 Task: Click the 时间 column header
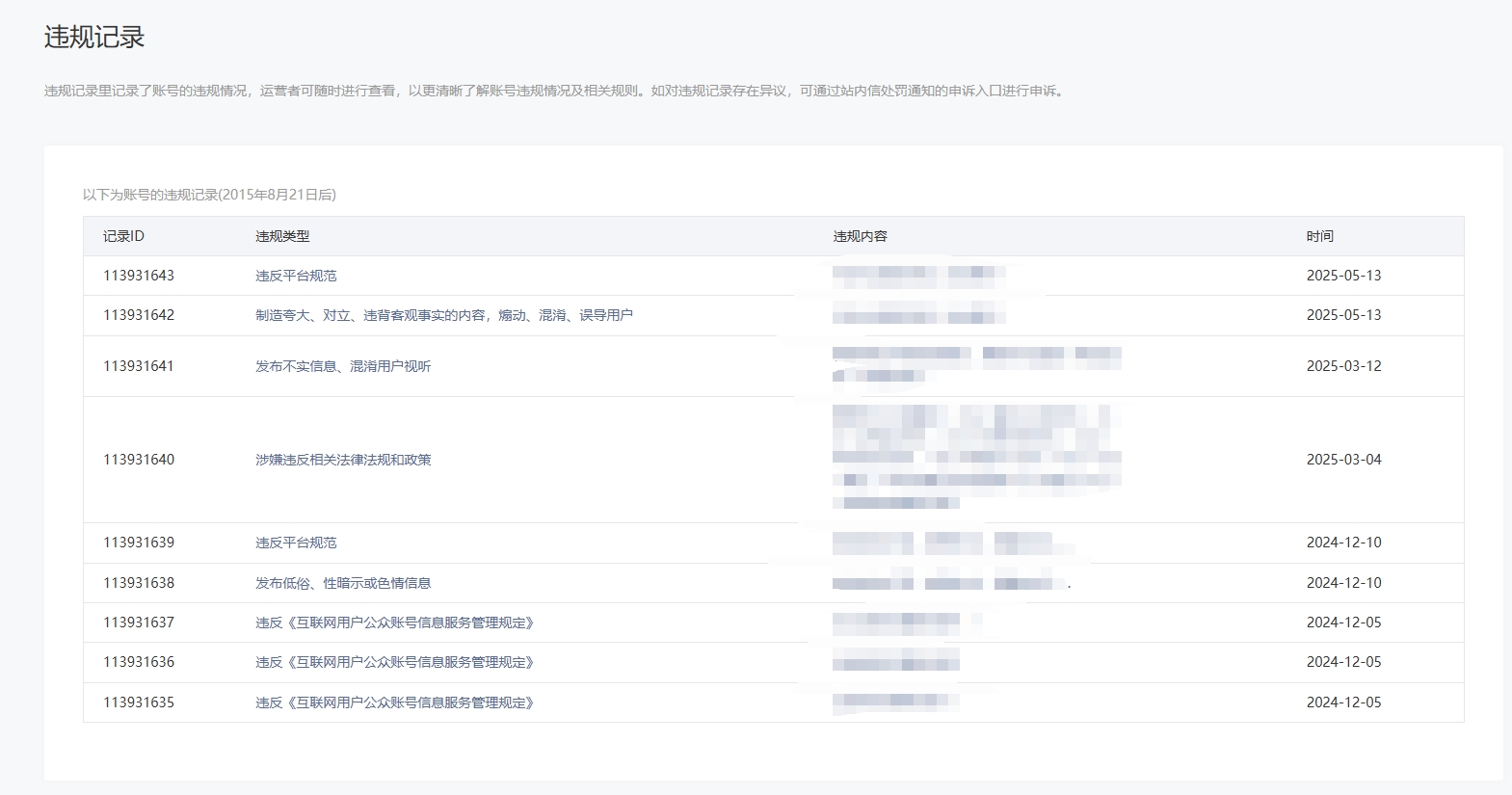(x=1319, y=236)
